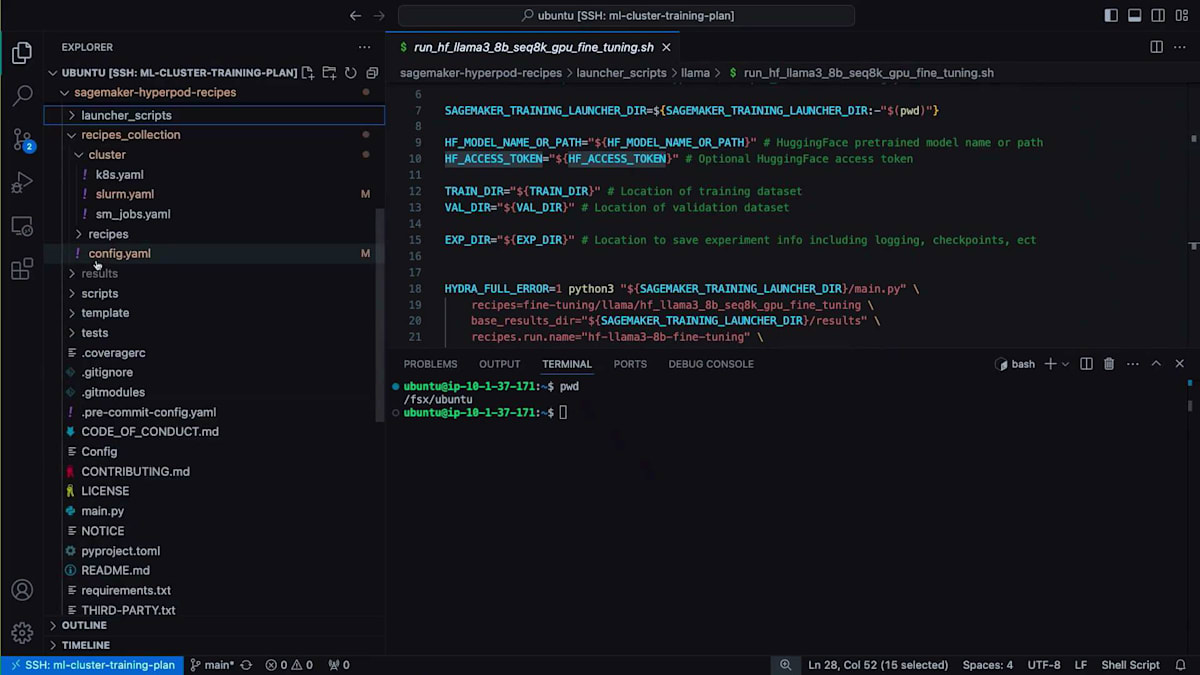The image size is (1200, 675).
Task: Open the Accounts icon in activity bar
Action: [x=22, y=589]
